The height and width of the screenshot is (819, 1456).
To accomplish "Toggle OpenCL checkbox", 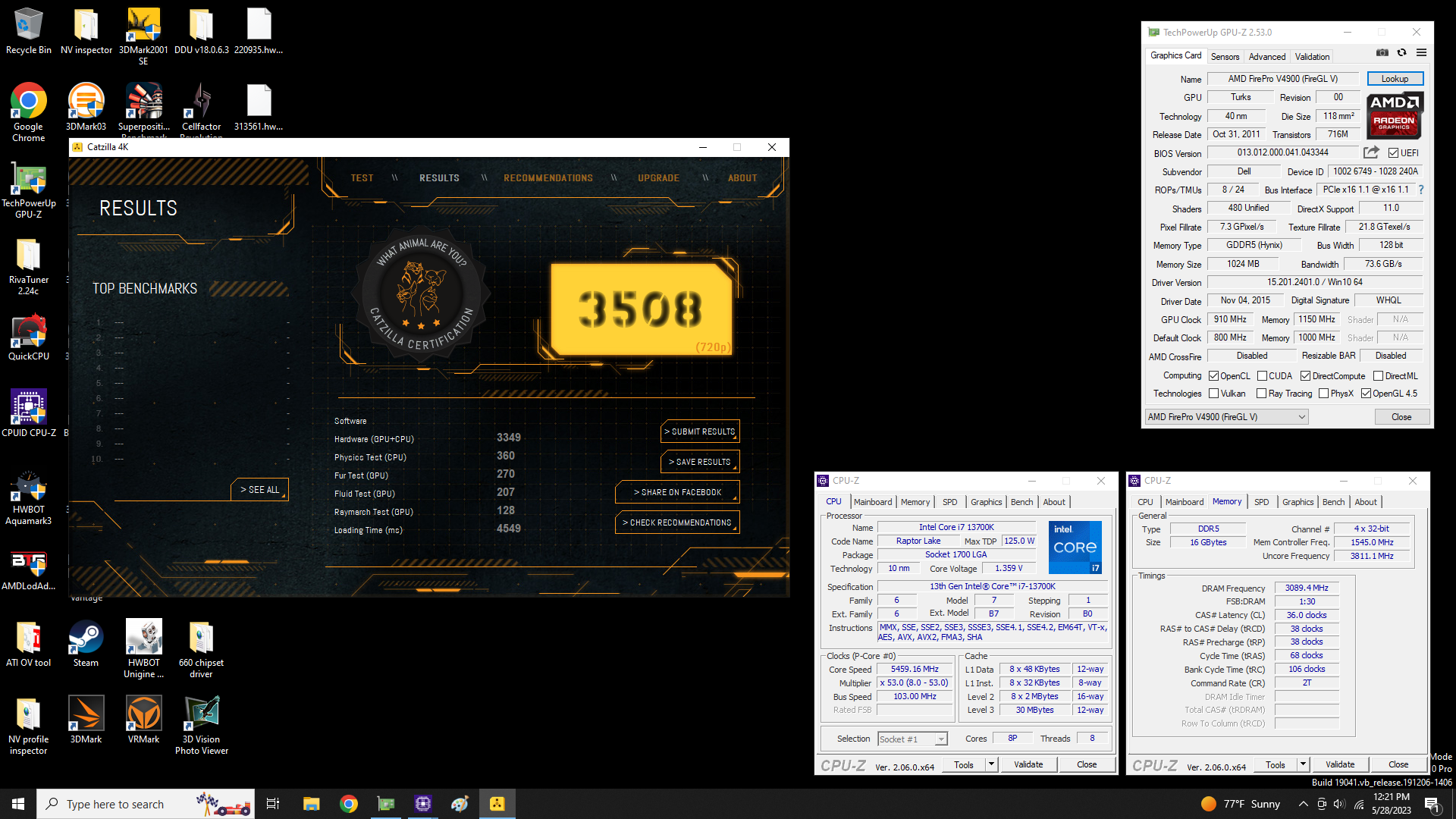I will 1213,376.
